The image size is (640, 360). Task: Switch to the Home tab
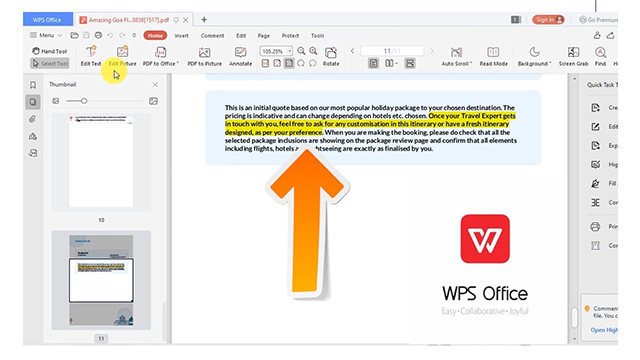click(x=155, y=36)
